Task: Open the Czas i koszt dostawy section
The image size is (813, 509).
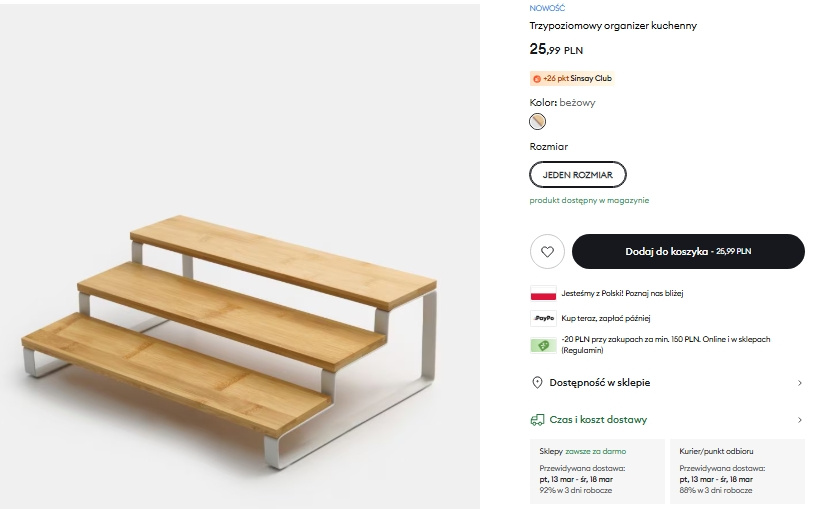Action: coord(598,420)
